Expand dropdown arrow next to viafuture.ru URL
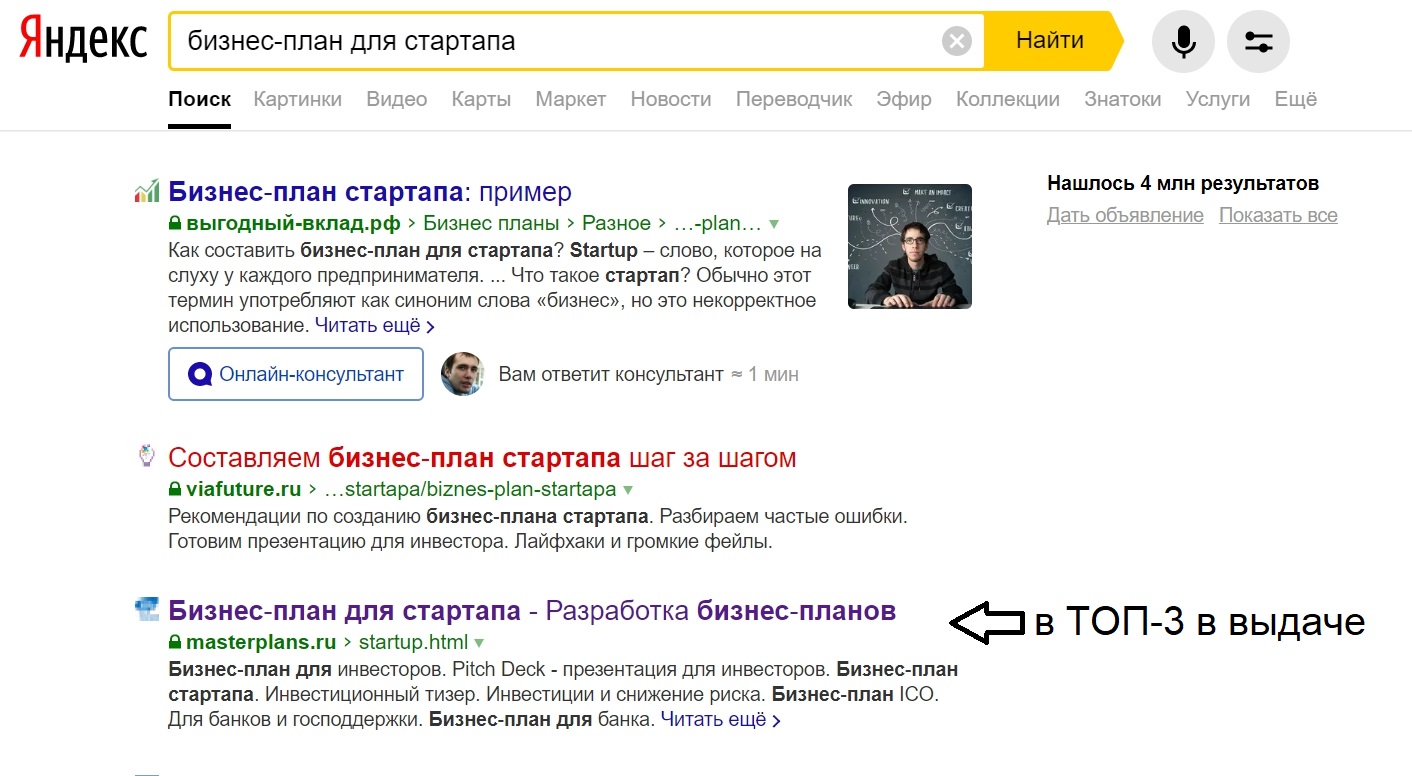 coord(628,490)
